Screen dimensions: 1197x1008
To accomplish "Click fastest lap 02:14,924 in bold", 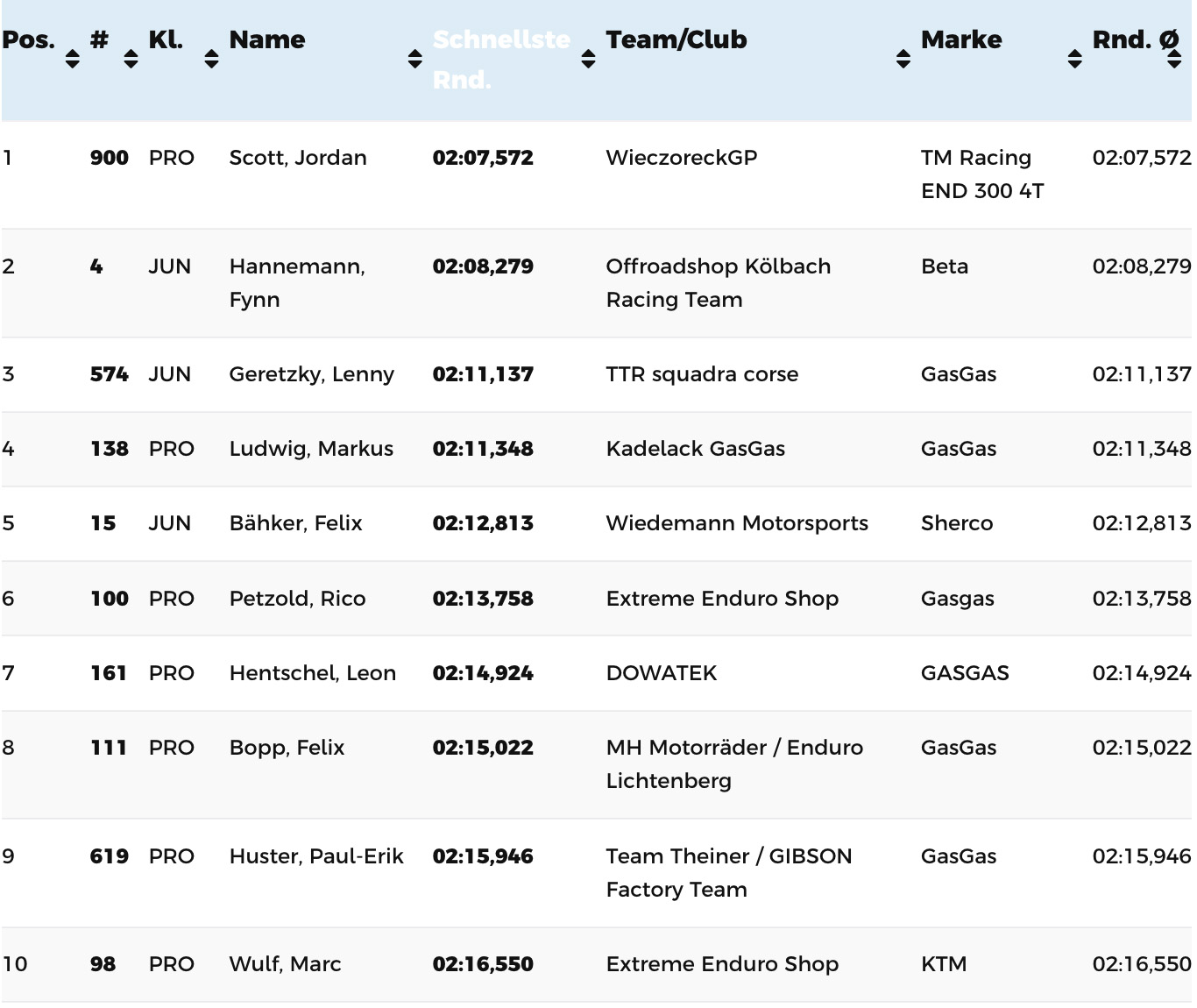I will tap(483, 673).
